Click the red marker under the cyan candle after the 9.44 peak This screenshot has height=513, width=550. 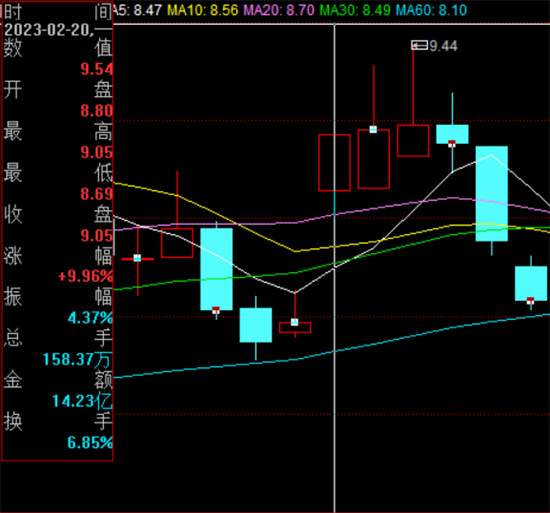coord(452,144)
